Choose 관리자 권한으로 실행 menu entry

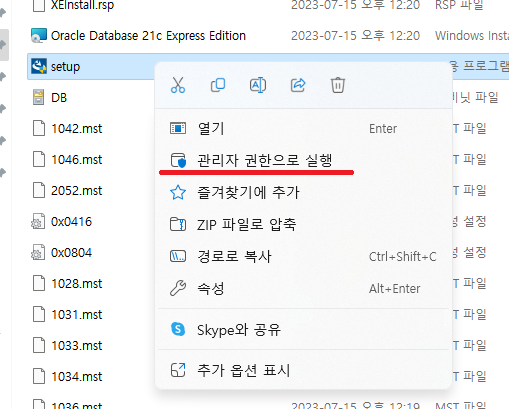point(304,160)
